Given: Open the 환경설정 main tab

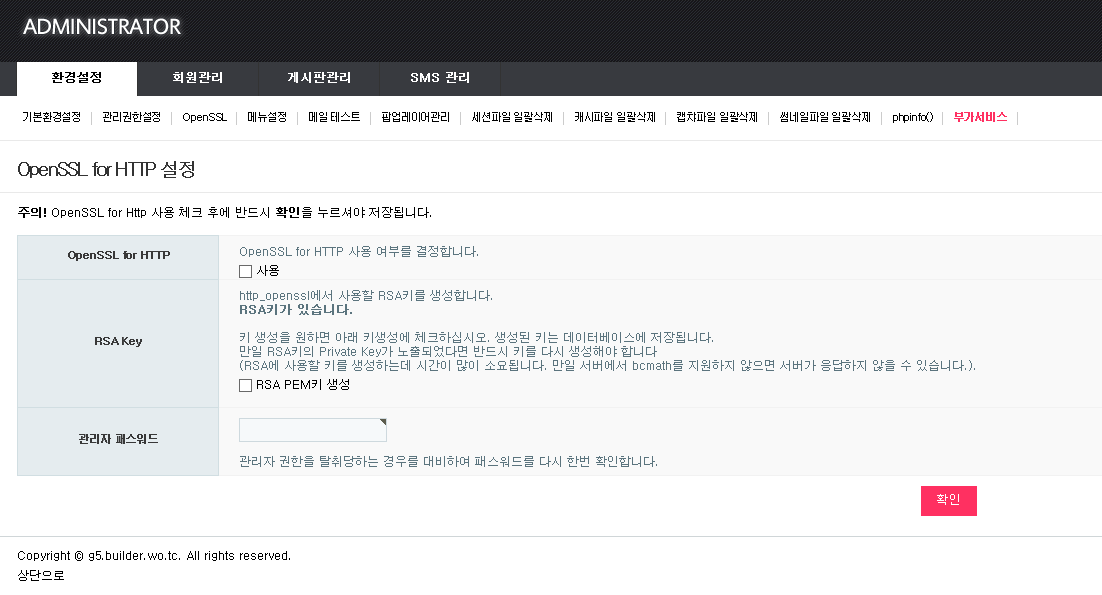Looking at the screenshot, I should pos(77,78).
